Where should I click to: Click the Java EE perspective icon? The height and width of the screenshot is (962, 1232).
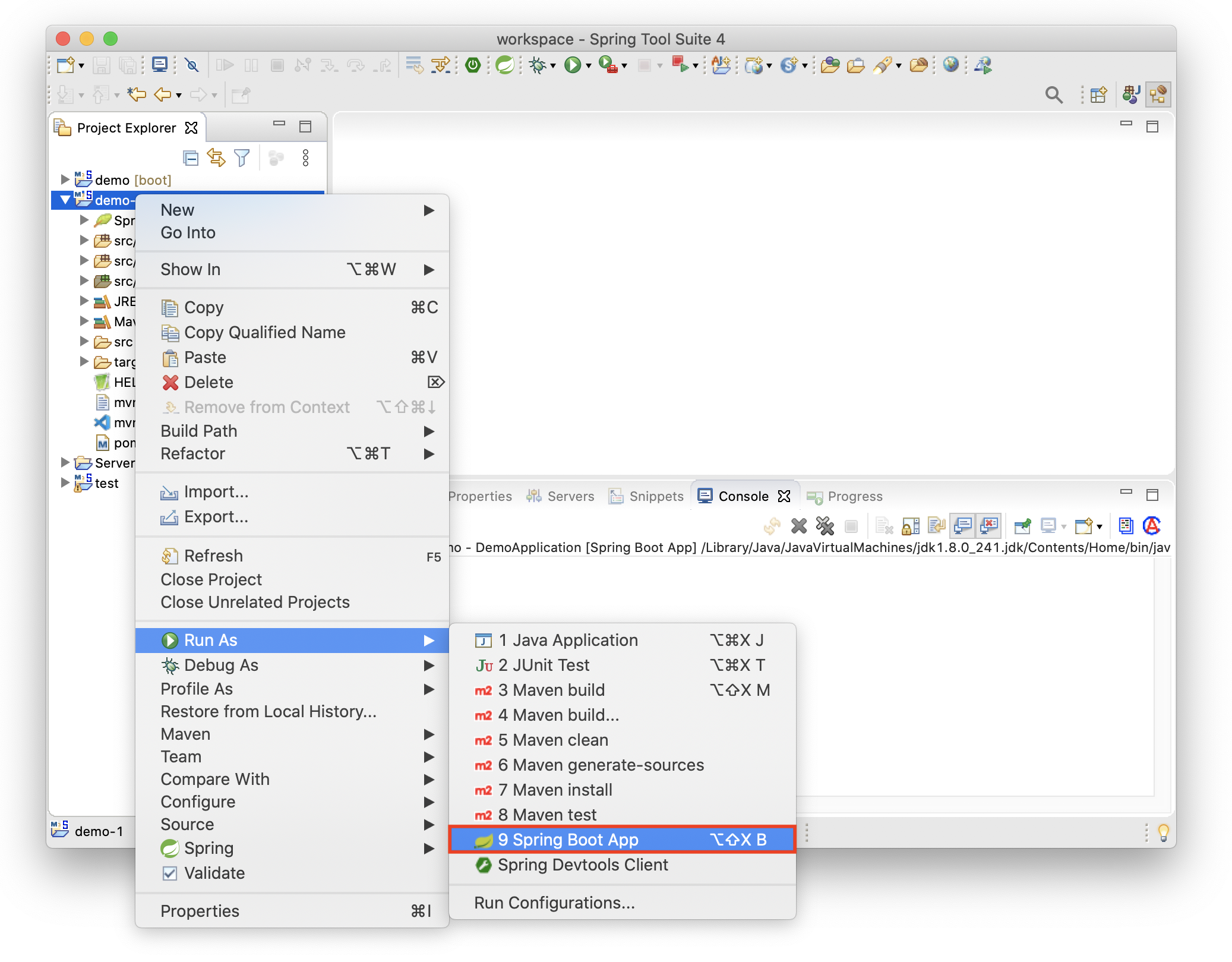[x=1131, y=94]
